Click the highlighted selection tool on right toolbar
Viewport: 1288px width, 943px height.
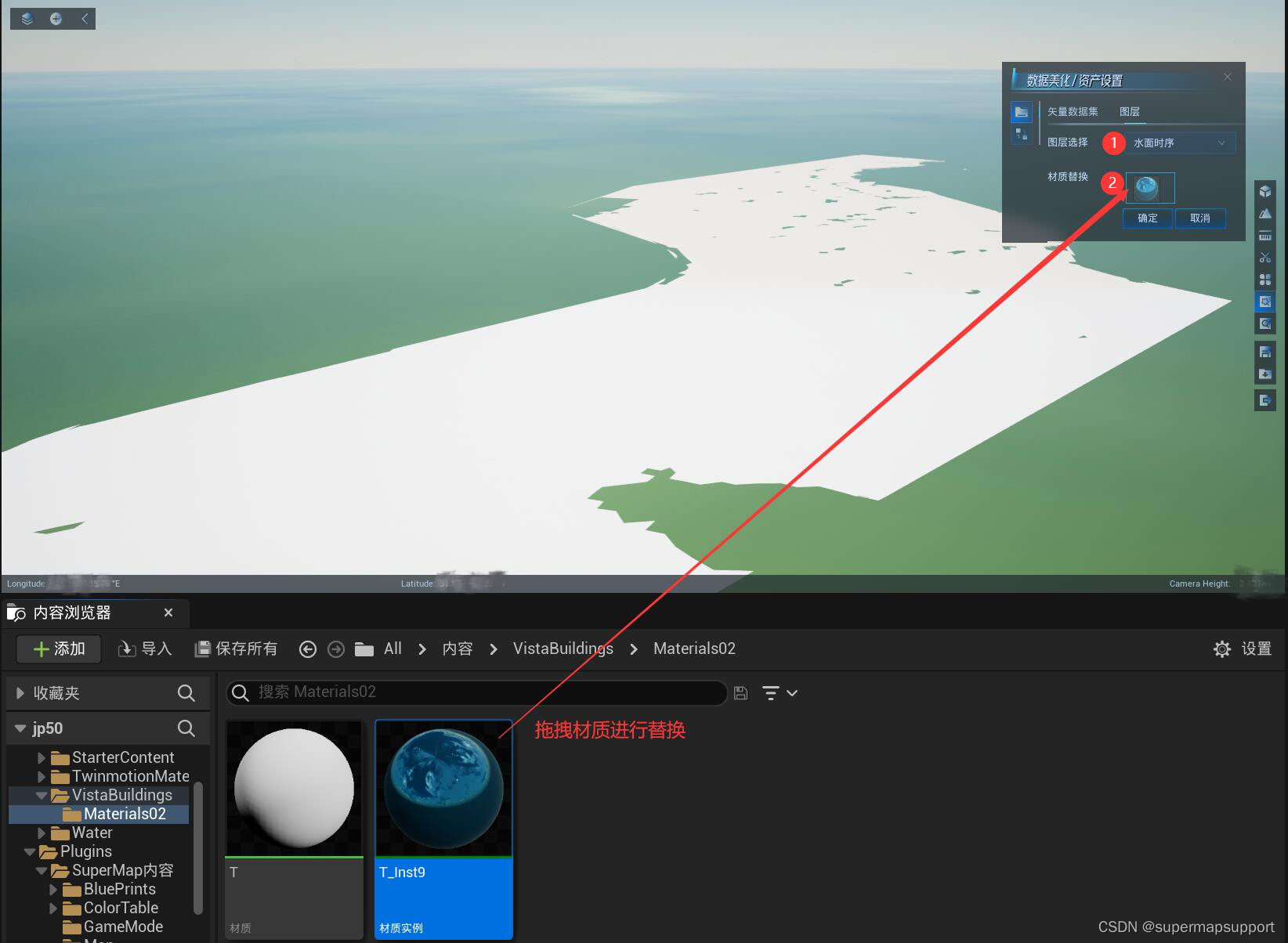pos(1265,301)
